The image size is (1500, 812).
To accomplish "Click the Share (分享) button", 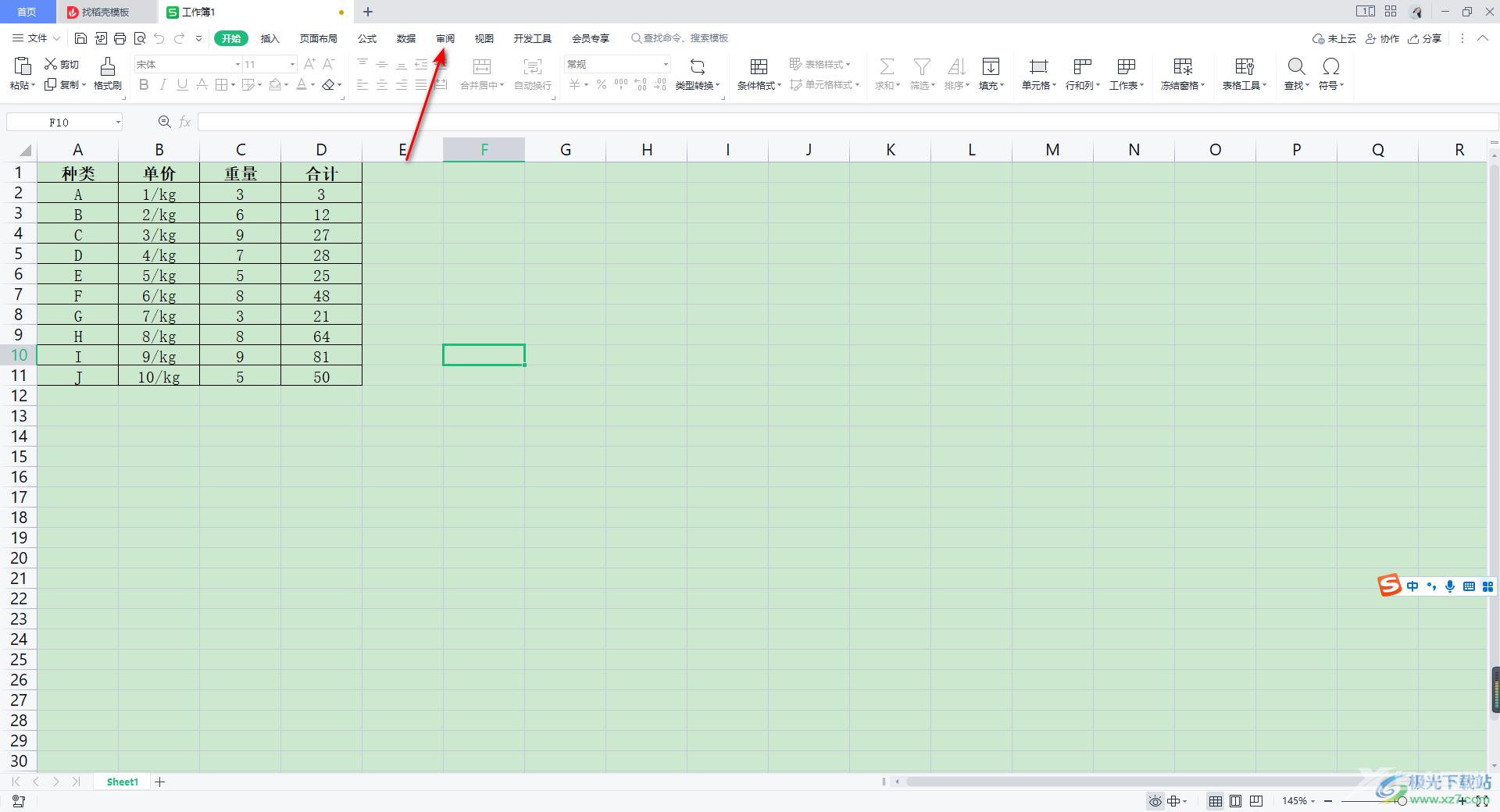I will click(x=1424, y=38).
